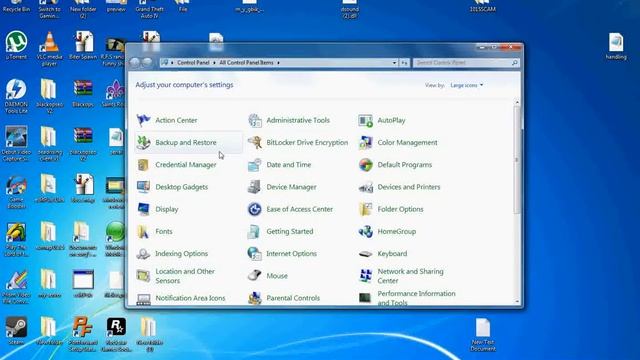The height and width of the screenshot is (360, 640).
Task: Select Debut Video Capture desktop icon
Action: [16, 143]
